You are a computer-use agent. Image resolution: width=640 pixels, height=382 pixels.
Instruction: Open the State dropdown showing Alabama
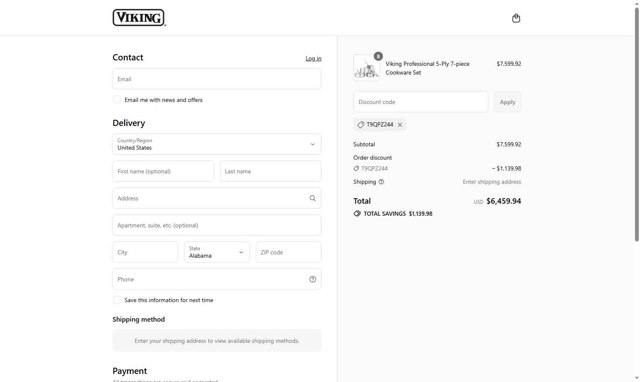point(217,252)
